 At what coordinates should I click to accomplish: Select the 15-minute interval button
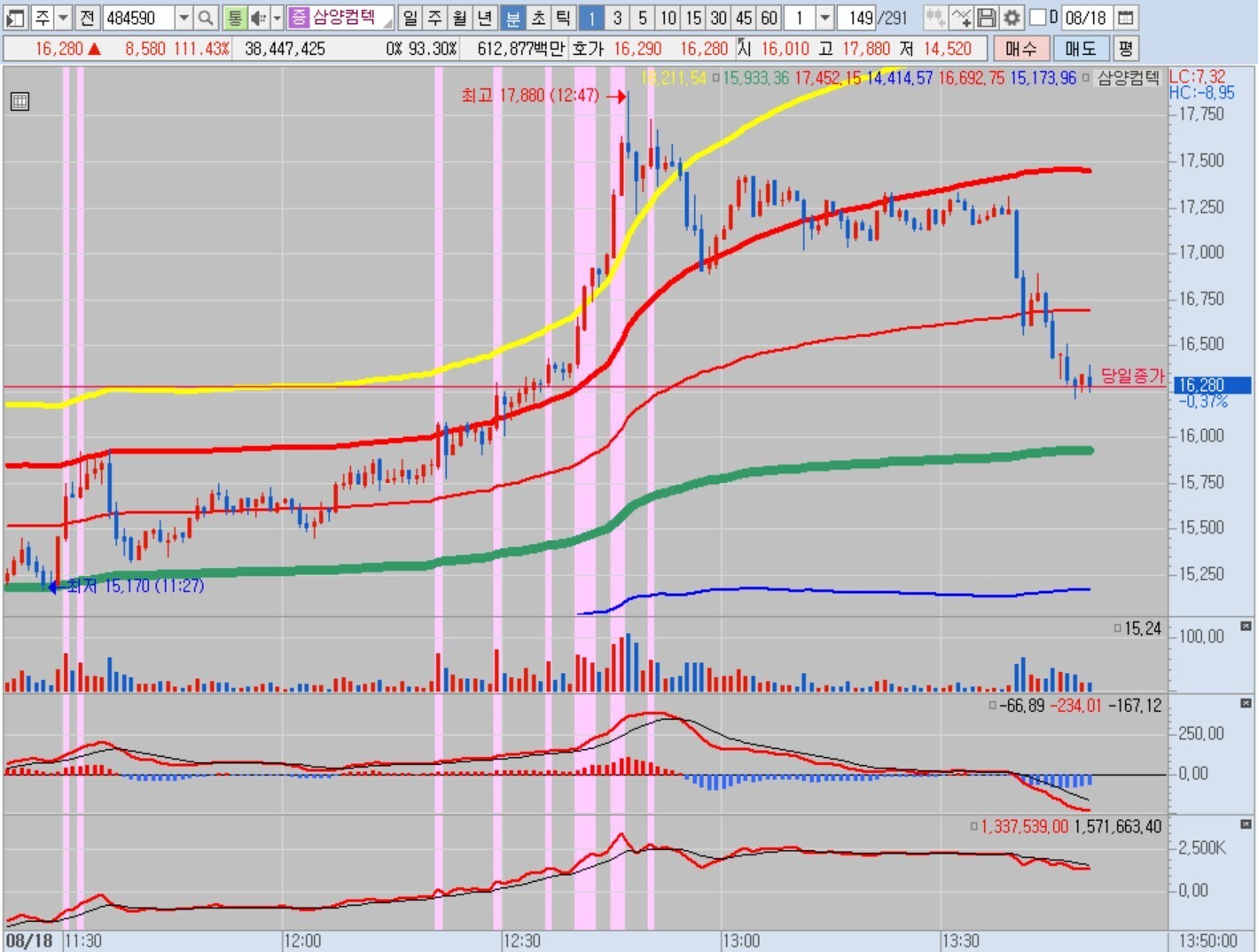[693, 17]
